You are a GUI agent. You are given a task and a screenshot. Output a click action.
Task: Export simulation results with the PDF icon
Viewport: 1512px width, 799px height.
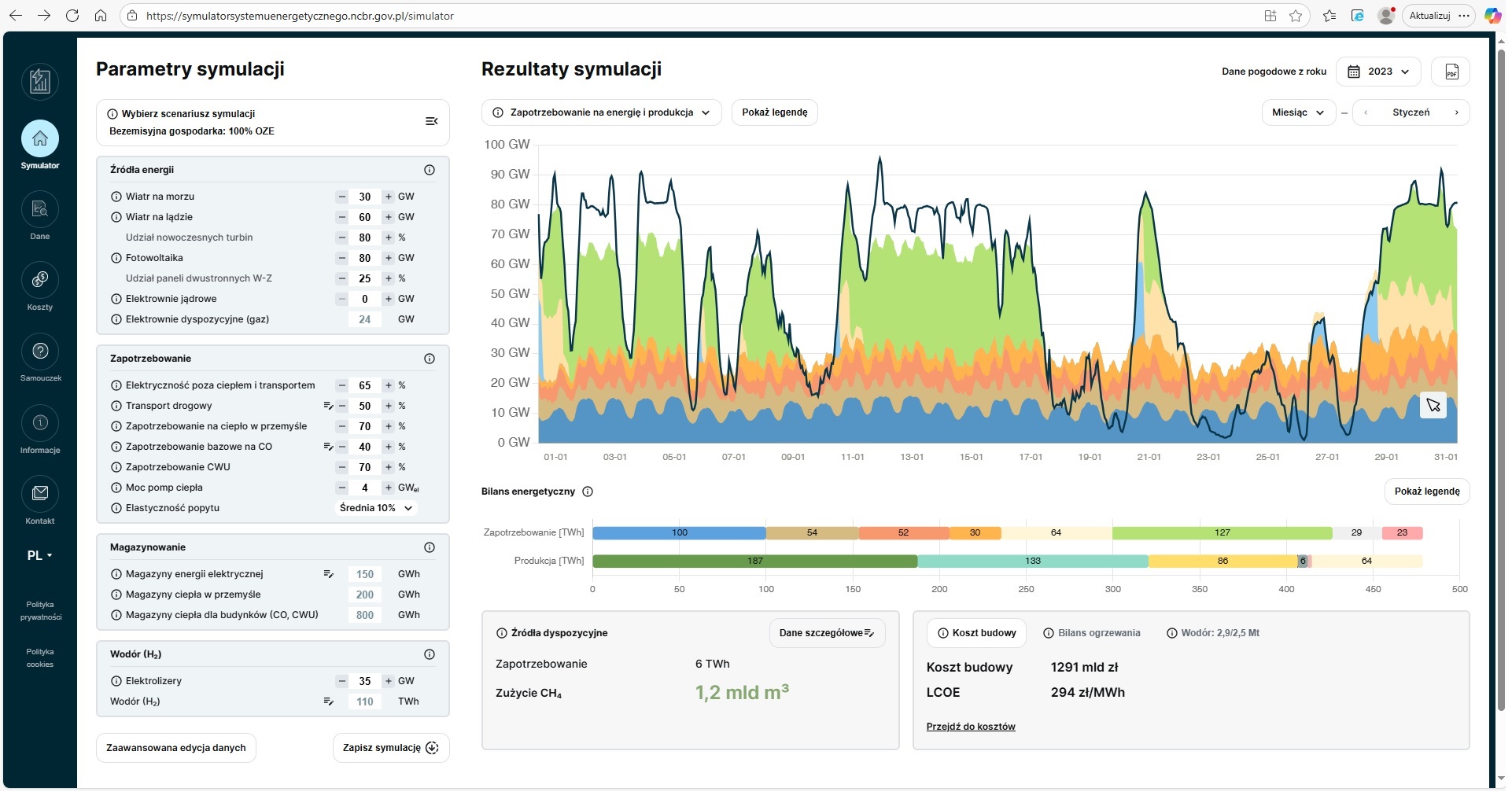pos(1451,72)
